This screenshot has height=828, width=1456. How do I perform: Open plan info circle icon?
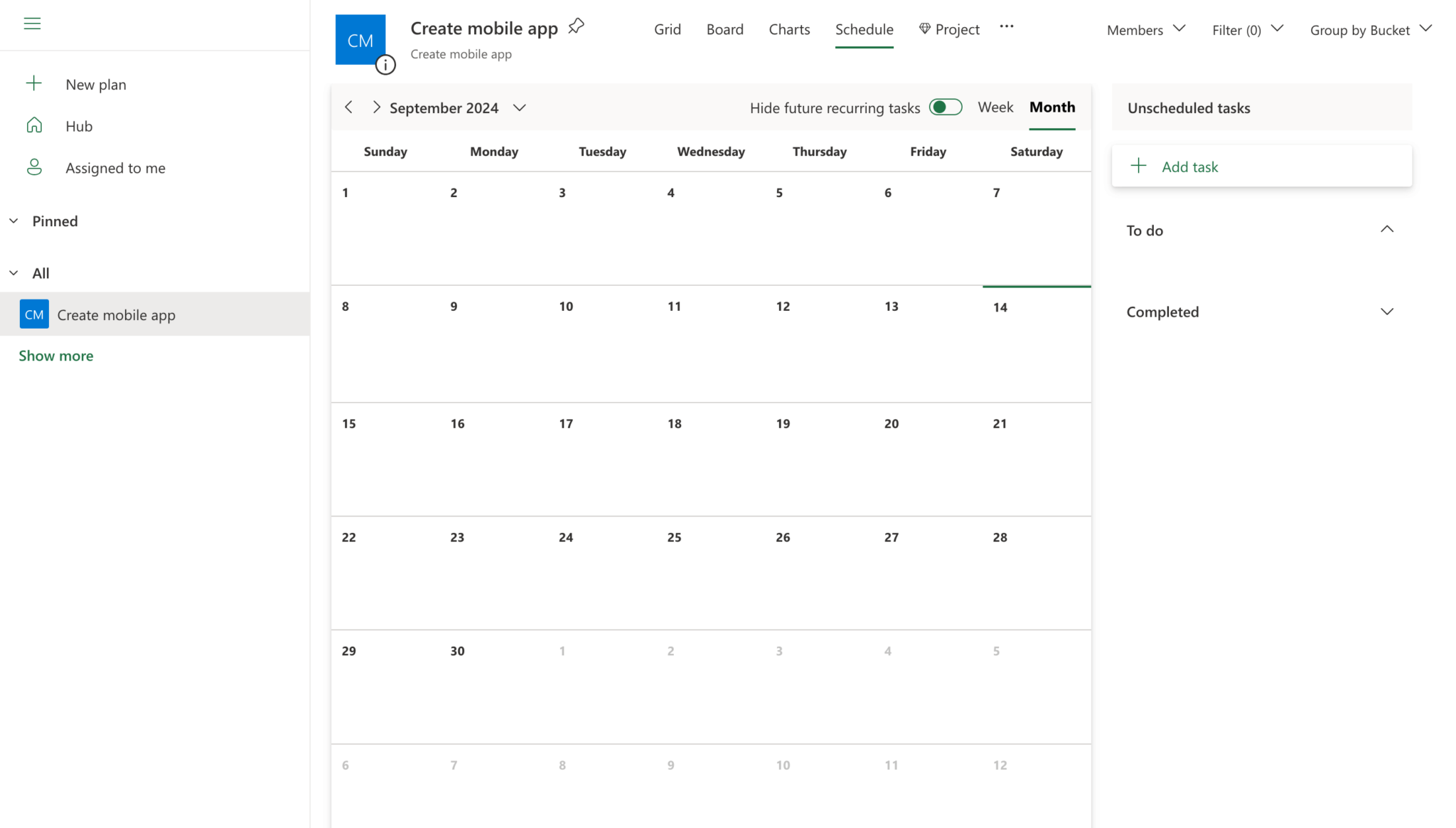[x=385, y=65]
